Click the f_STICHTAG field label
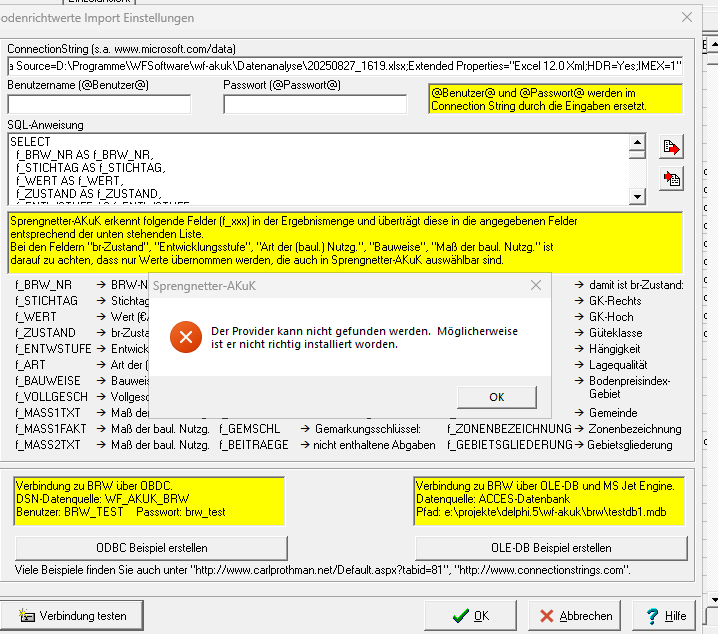This screenshot has width=718, height=634. (x=46, y=301)
